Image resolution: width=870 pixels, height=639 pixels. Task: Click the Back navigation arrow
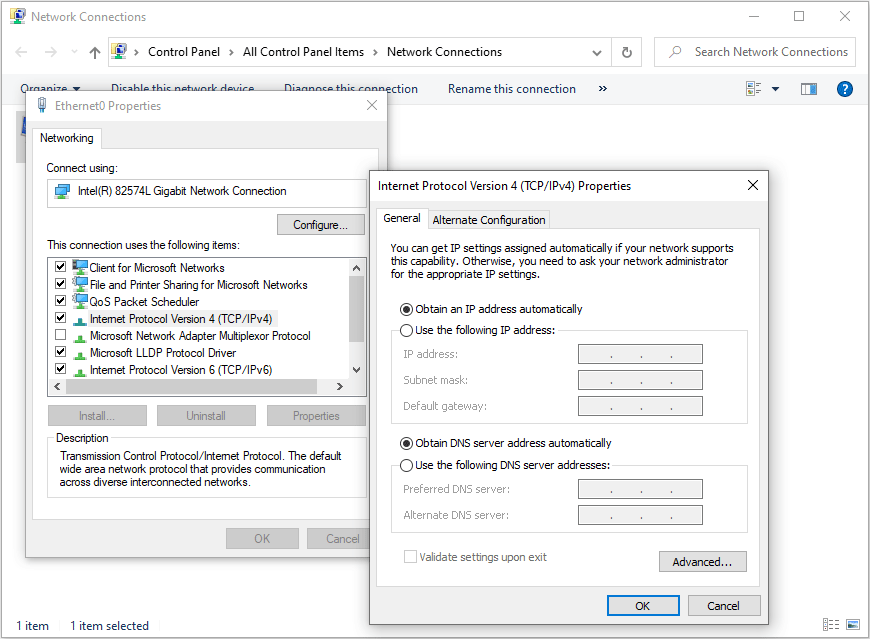click(x=21, y=52)
